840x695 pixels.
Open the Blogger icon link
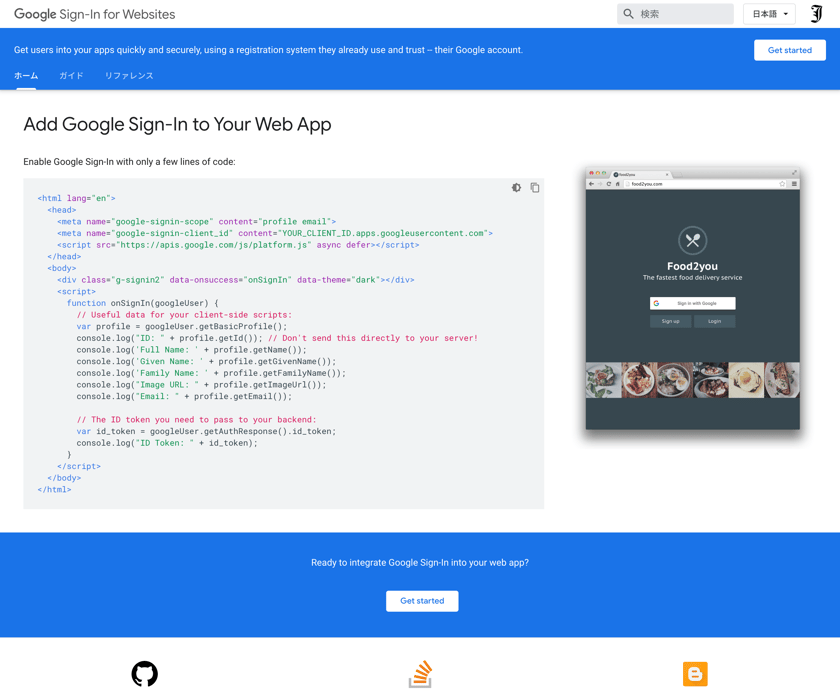(x=695, y=674)
